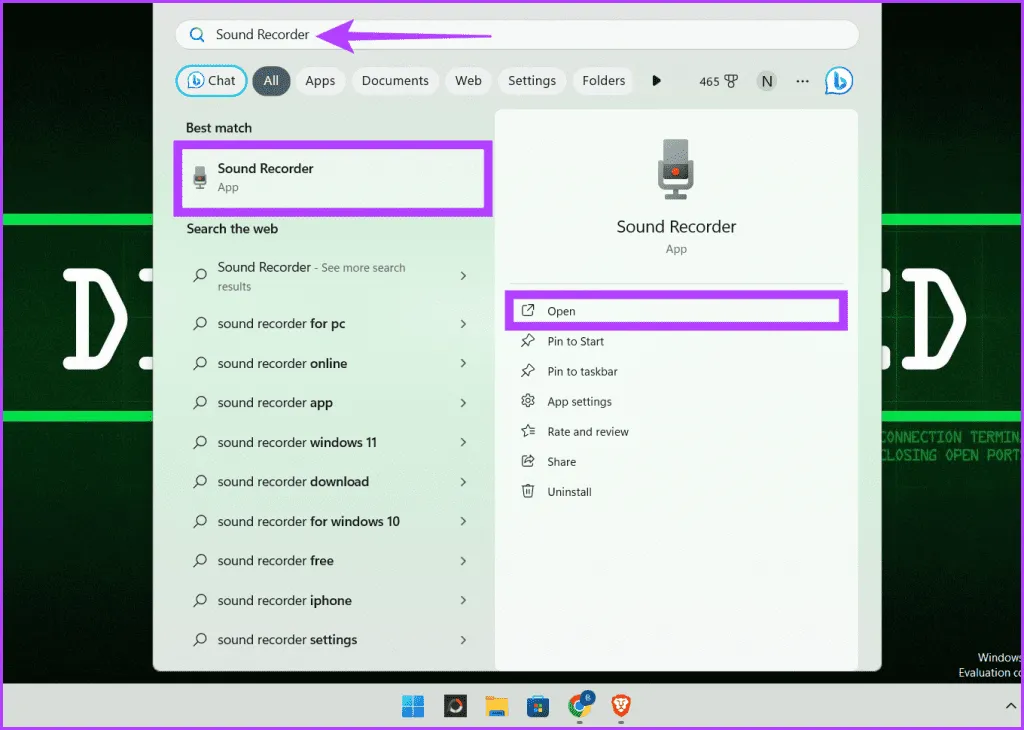This screenshot has width=1024, height=730.
Task: Click the Windows Start button on taskbar
Action: (413, 707)
